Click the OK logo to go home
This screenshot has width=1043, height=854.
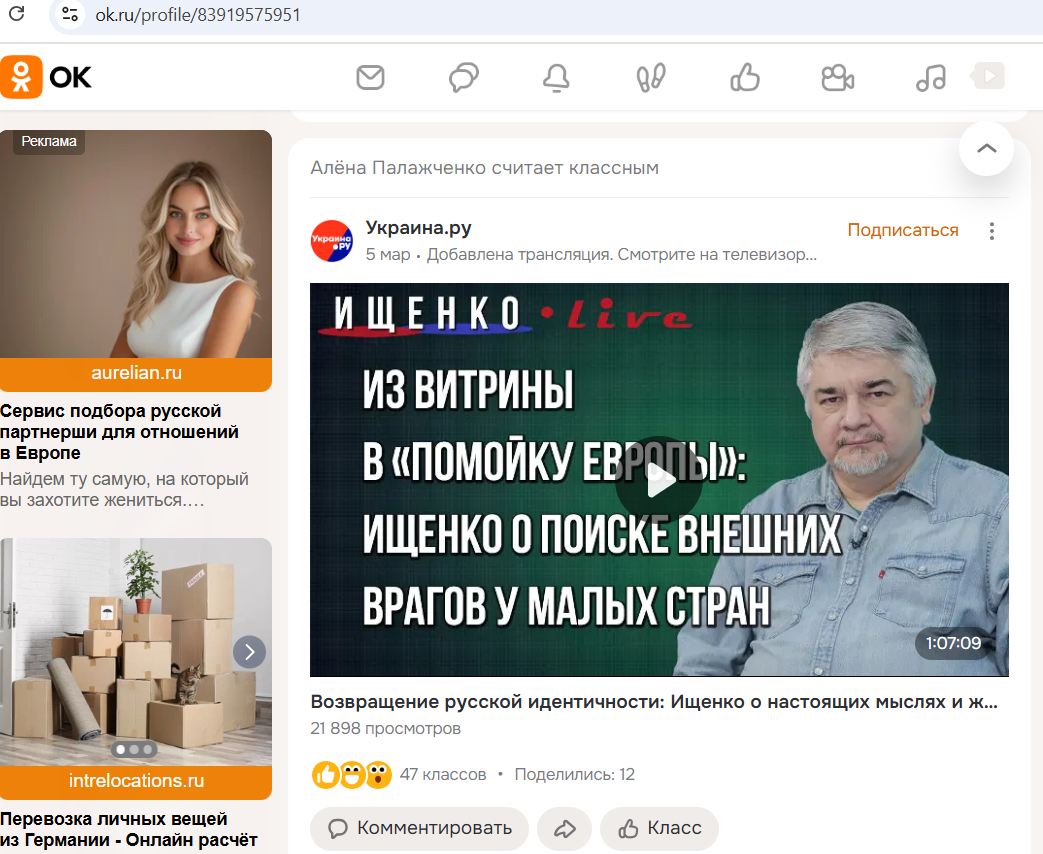click(46, 77)
